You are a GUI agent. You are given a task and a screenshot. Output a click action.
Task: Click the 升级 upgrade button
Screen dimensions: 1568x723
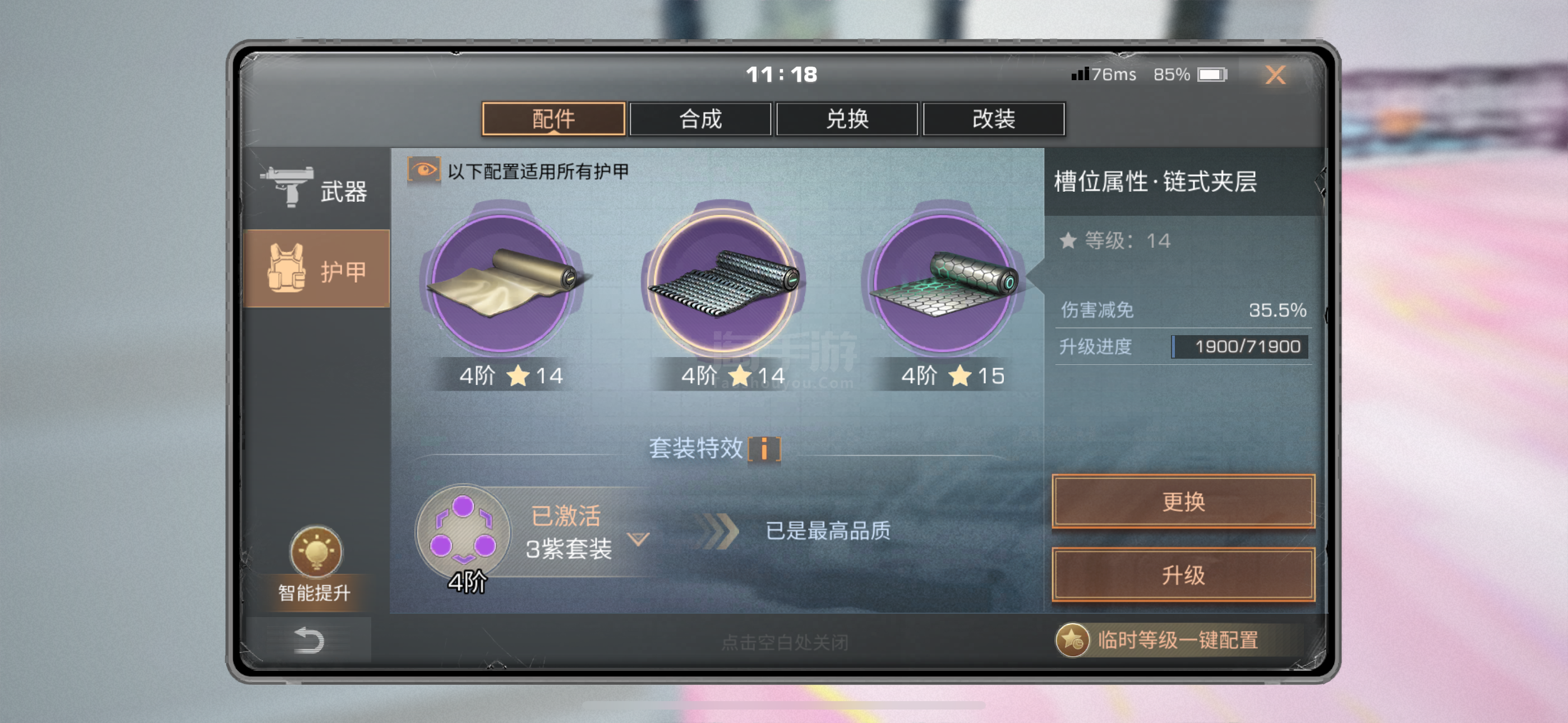[1183, 574]
